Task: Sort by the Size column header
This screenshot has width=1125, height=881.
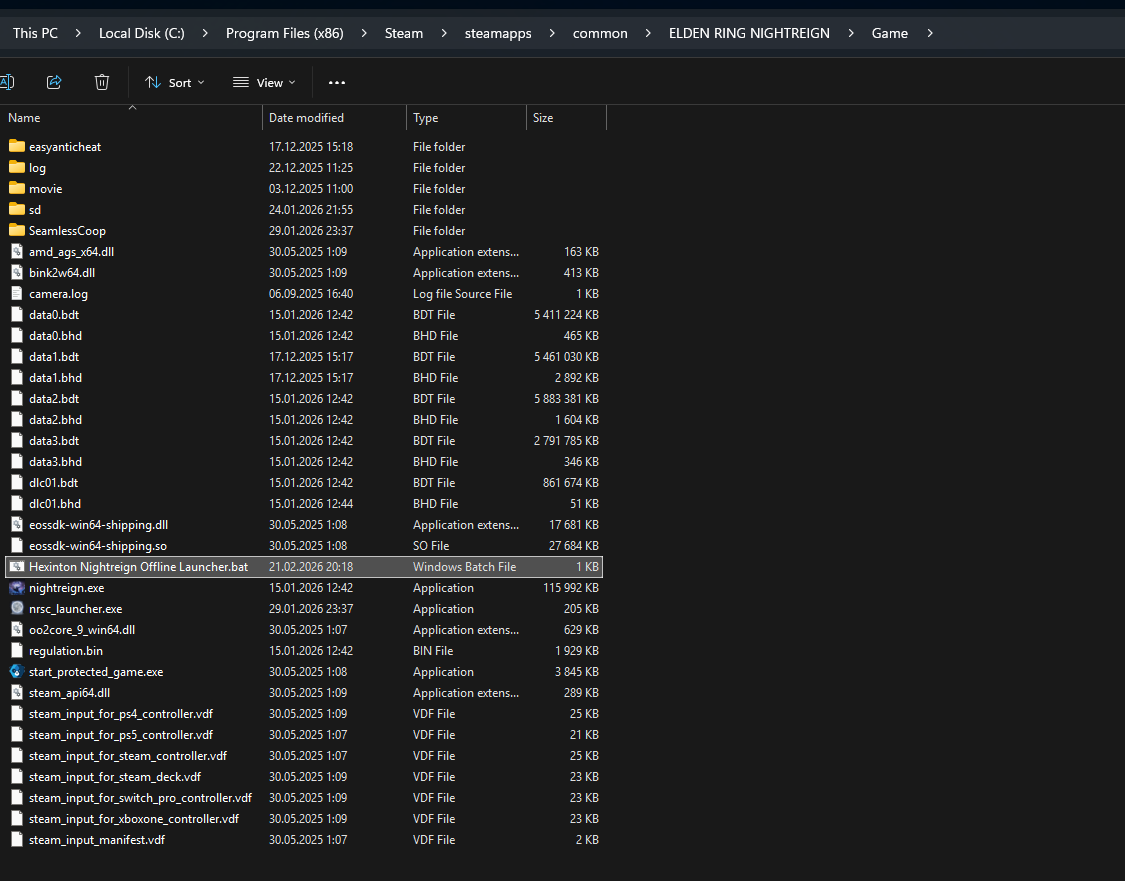Action: tap(543, 118)
